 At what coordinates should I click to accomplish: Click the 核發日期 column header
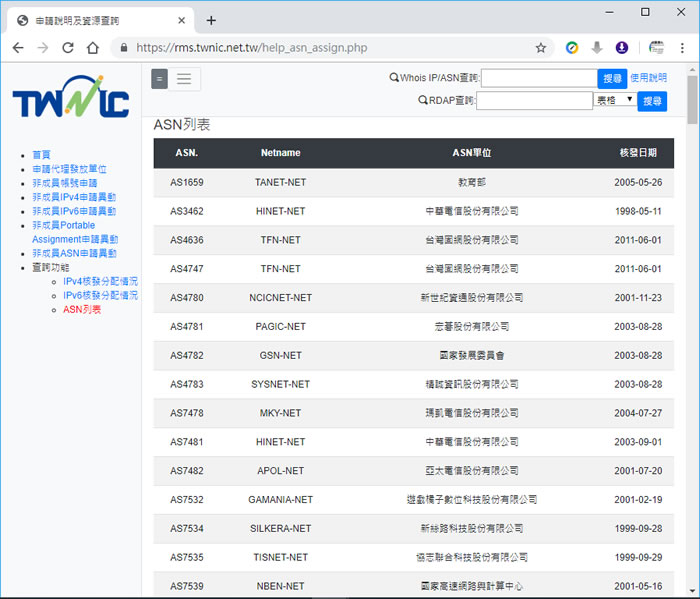(638, 153)
